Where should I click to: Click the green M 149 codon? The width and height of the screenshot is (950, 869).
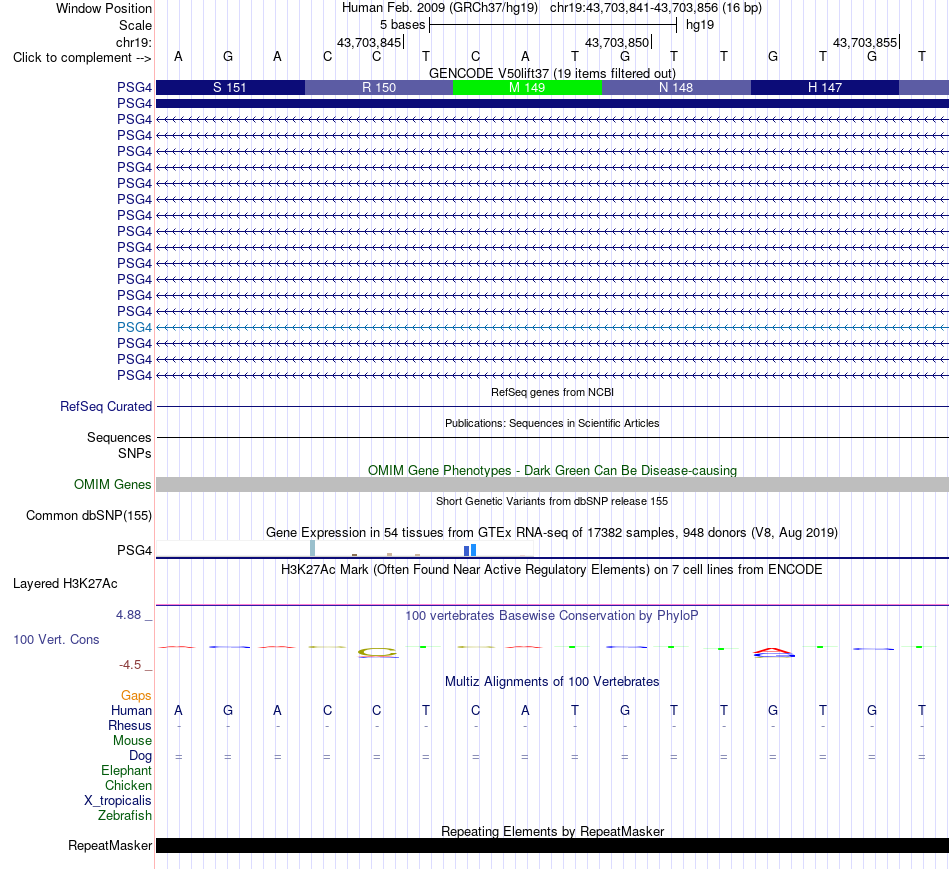click(x=527, y=87)
